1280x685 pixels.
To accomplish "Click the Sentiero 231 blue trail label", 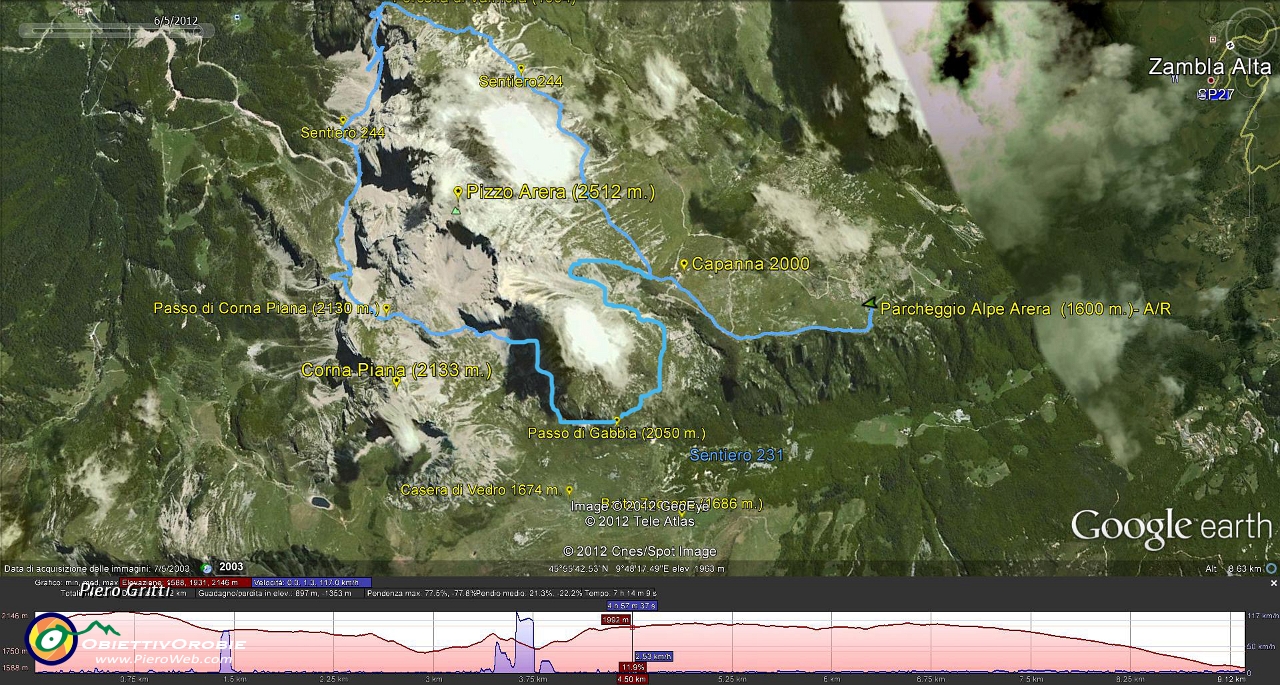I will pyautogui.click(x=736, y=455).
